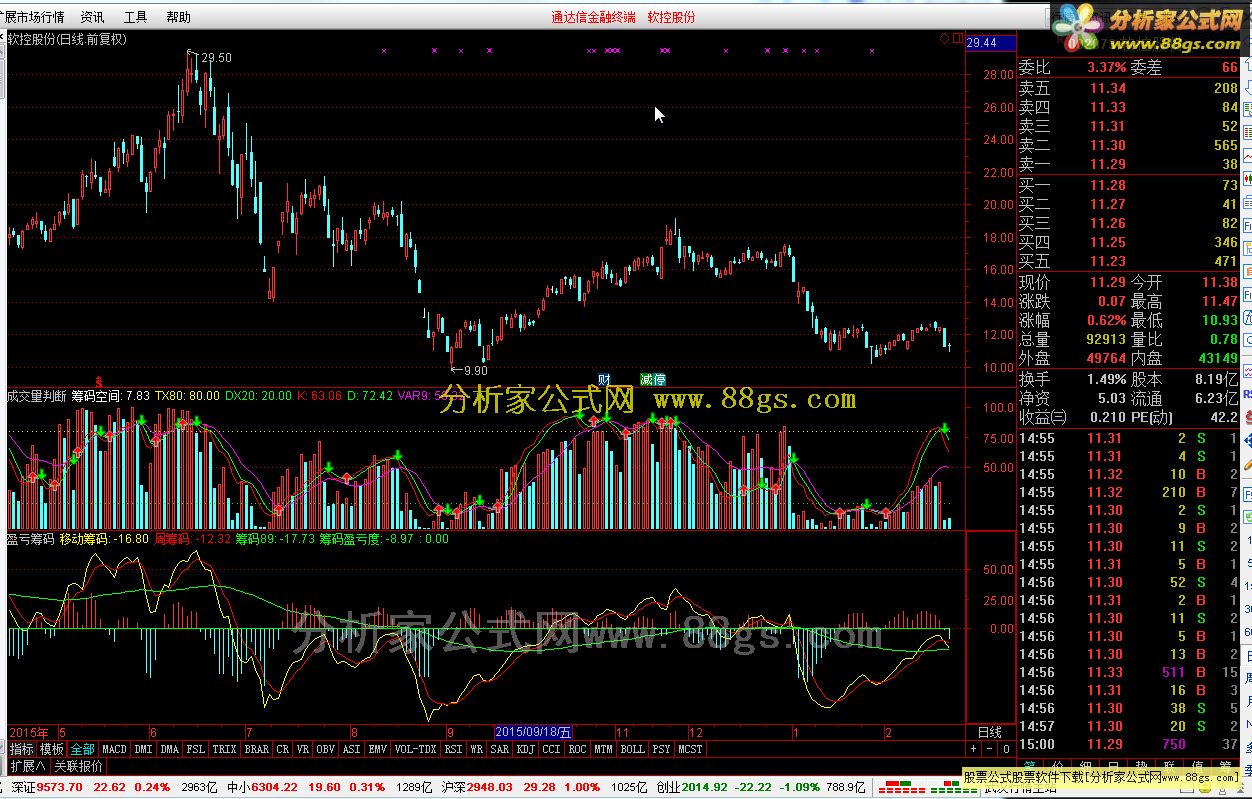The image size is (1252, 799).
Task: Switch to the MTM indicator
Action: 603,749
